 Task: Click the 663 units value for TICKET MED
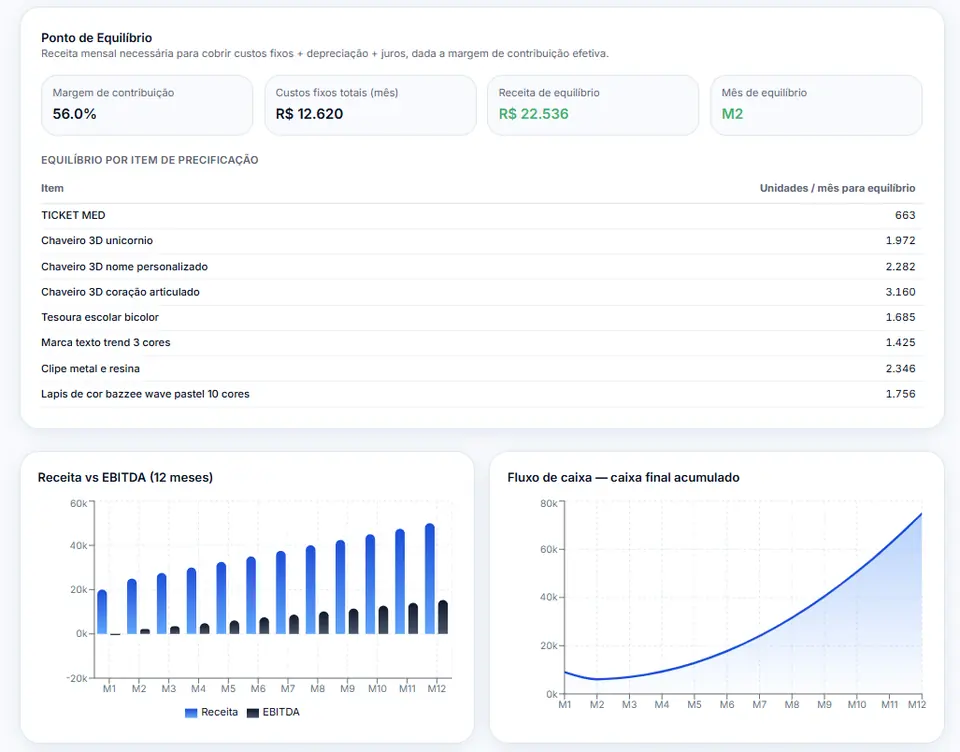[905, 215]
